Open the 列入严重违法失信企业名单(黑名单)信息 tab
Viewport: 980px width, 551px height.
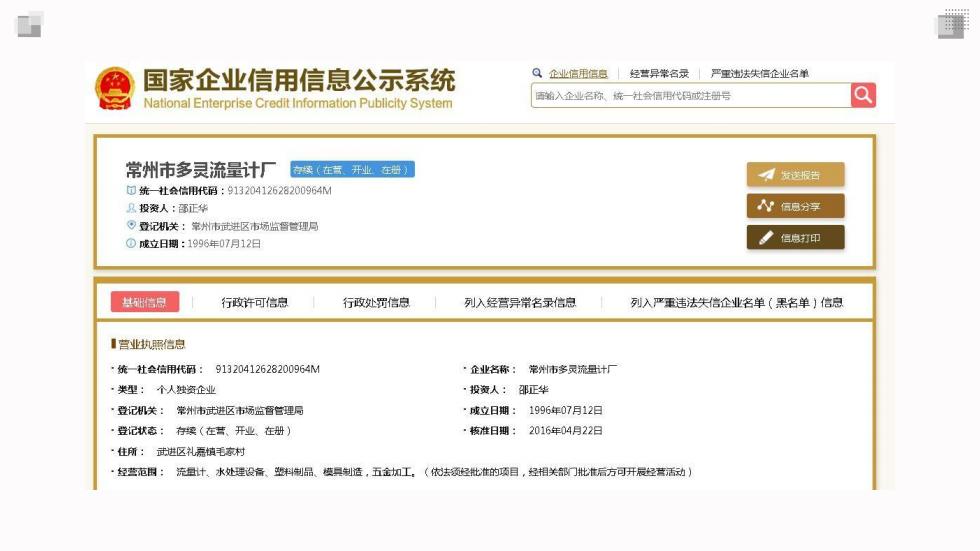737,302
